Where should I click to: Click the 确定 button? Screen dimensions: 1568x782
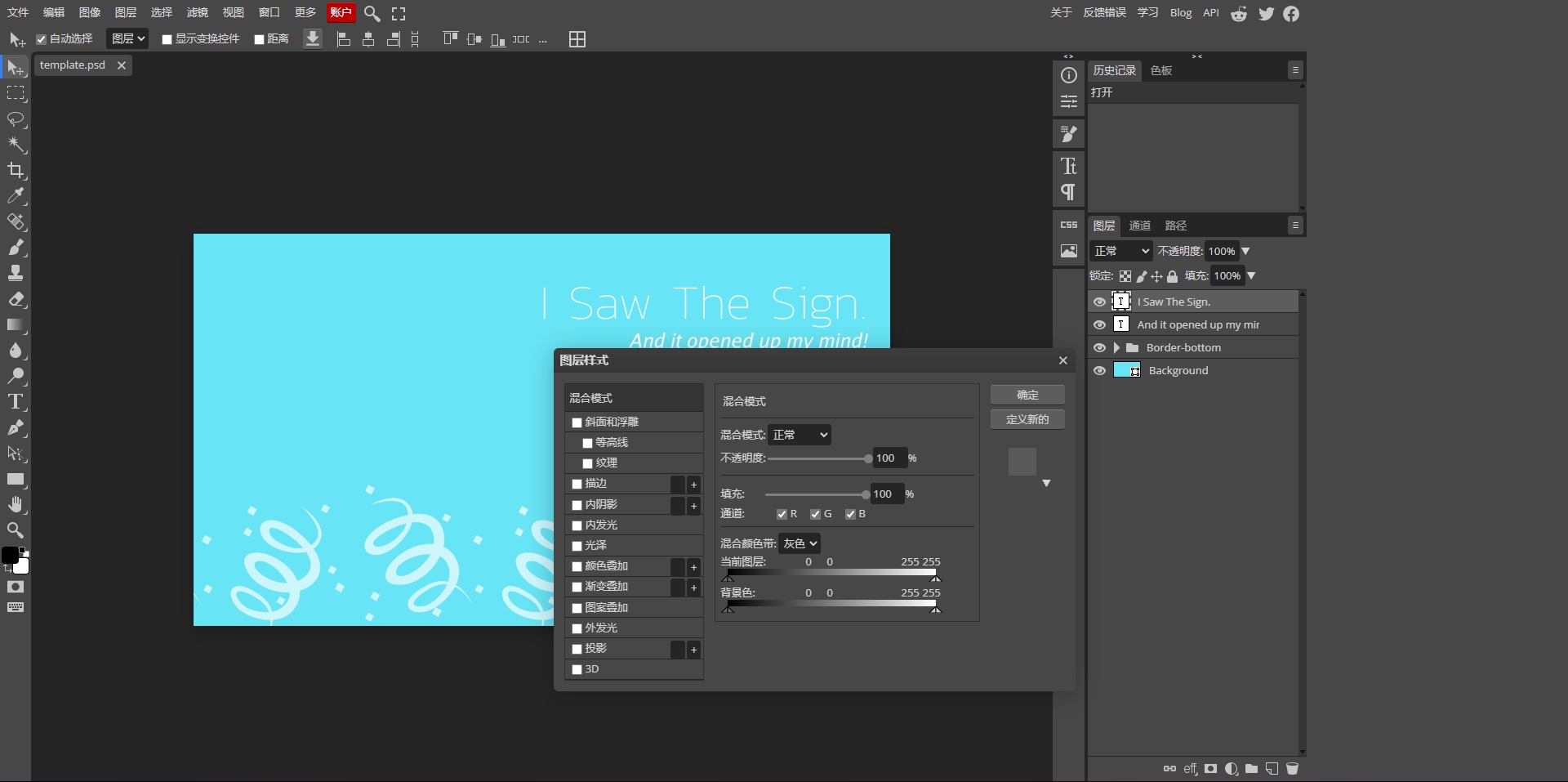click(1027, 395)
